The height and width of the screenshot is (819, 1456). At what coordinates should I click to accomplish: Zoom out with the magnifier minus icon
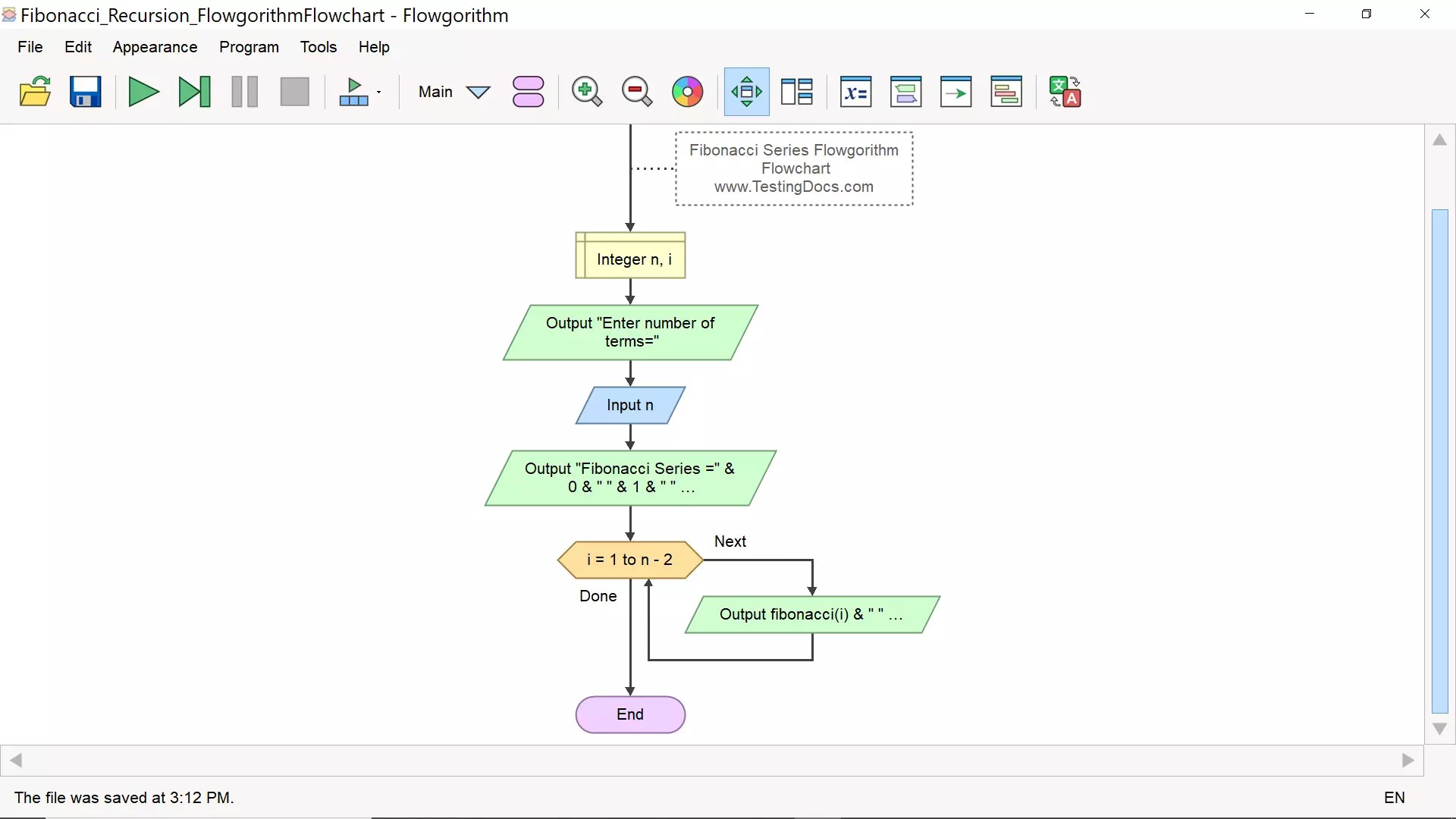(637, 92)
